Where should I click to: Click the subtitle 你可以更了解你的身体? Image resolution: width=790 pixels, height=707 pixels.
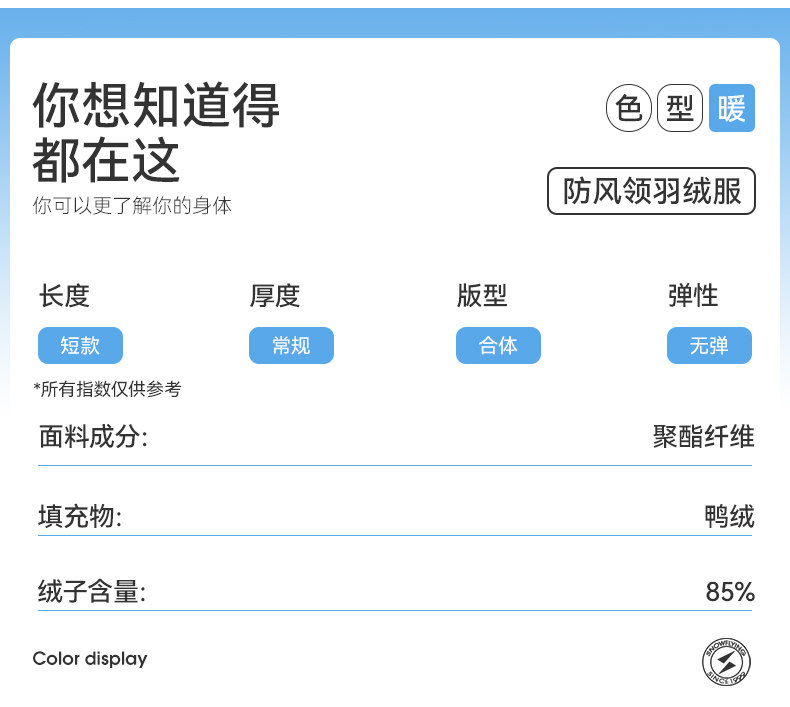pos(132,206)
